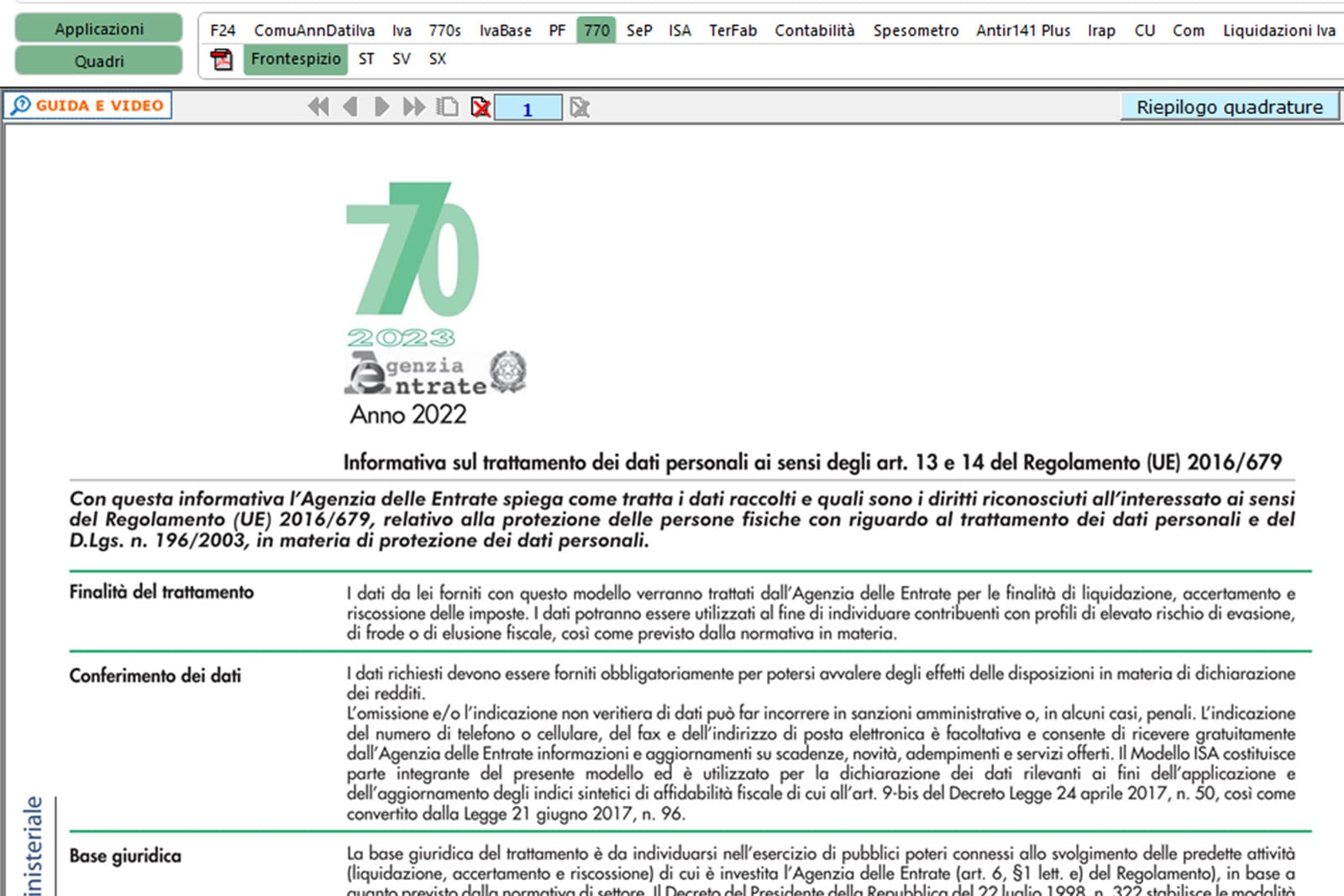Jump to last page double-right arrow
Image resolution: width=1344 pixels, height=896 pixels.
click(414, 107)
